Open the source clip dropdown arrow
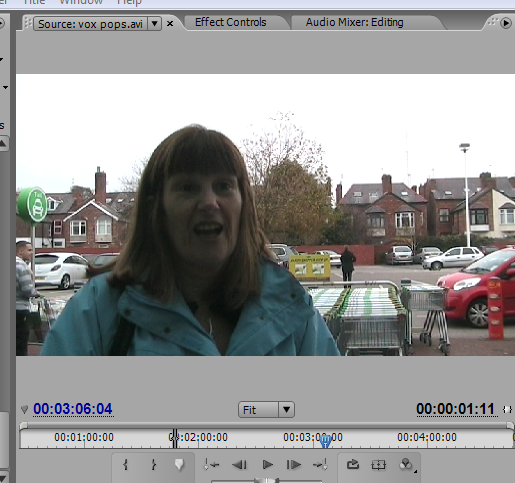 (x=155, y=24)
